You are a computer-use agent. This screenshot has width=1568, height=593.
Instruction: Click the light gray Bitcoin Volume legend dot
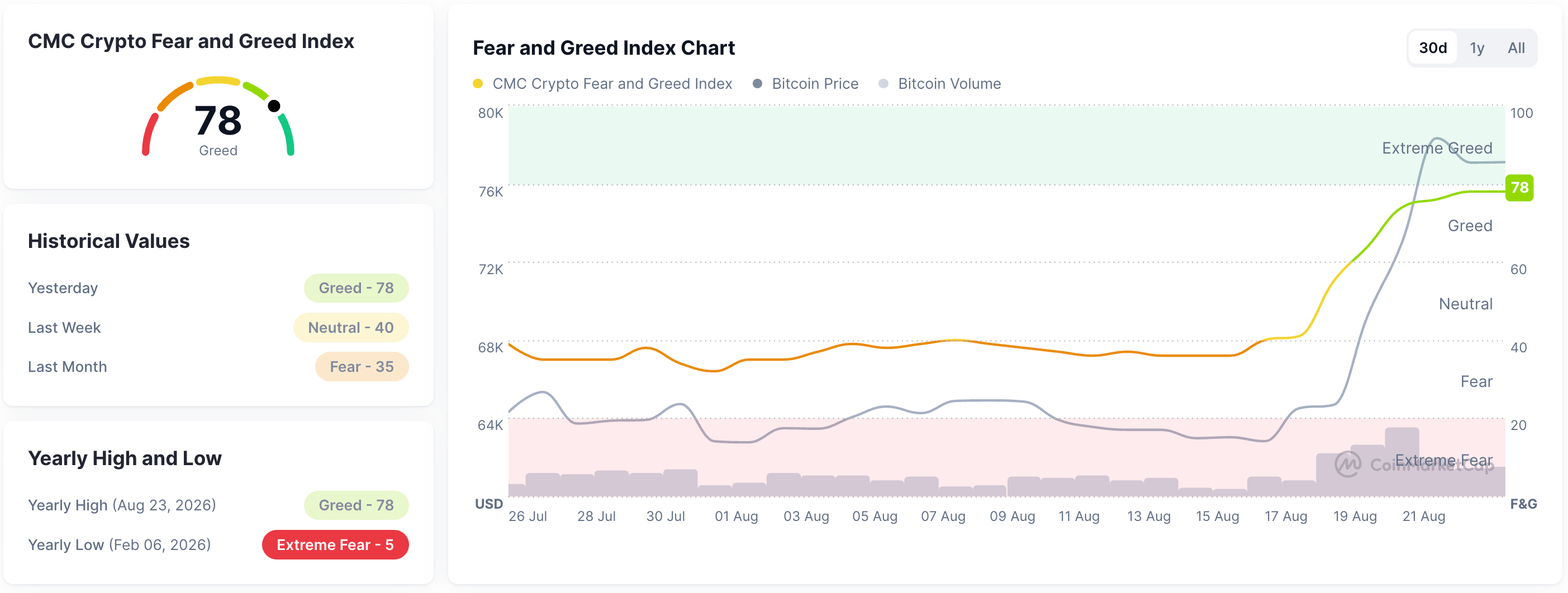click(883, 83)
